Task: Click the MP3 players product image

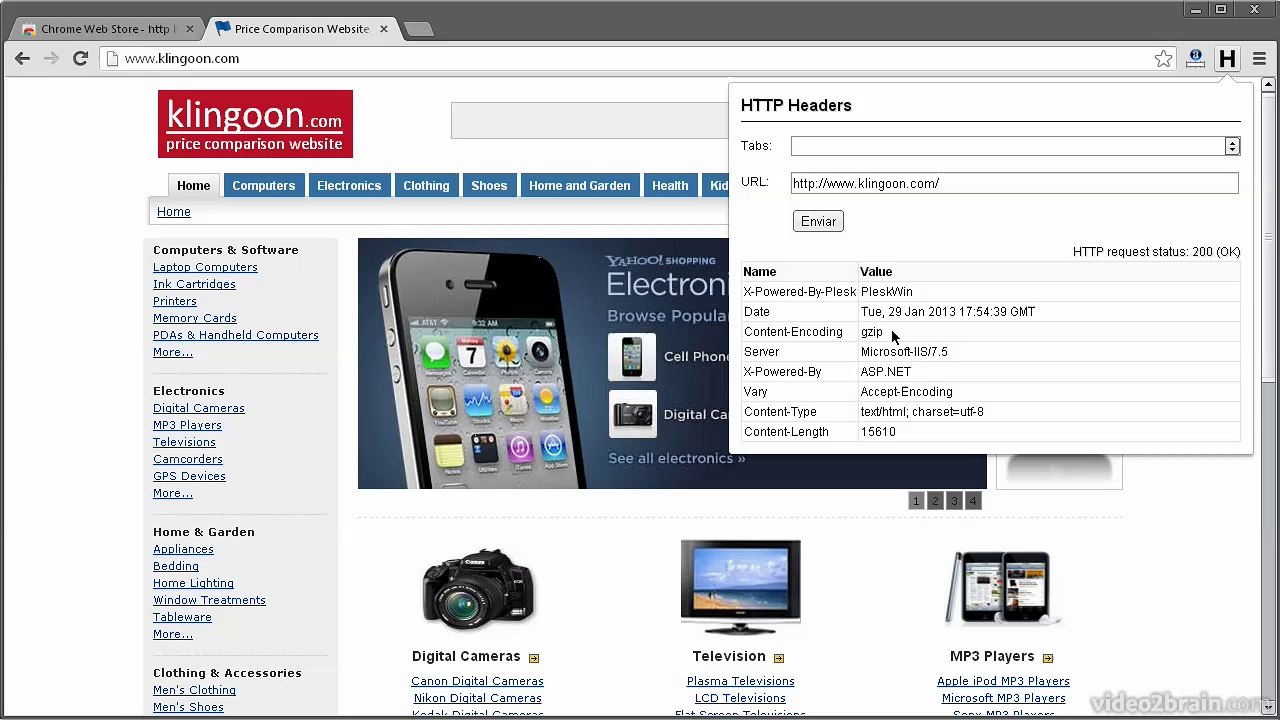Action: pyautogui.click(x=1003, y=588)
